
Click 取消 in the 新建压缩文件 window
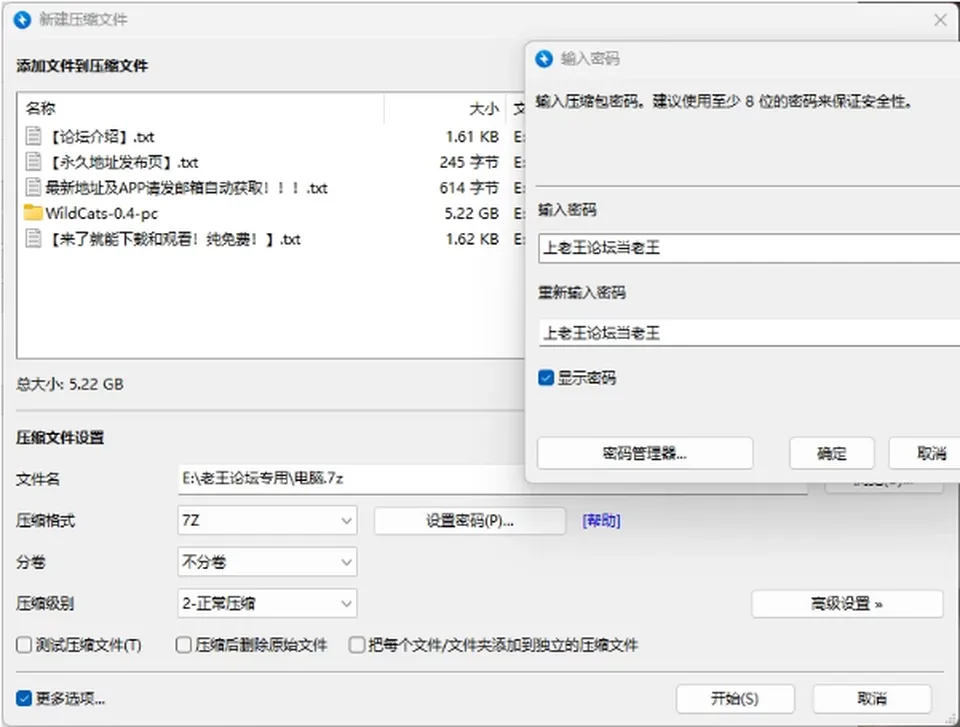(872, 698)
